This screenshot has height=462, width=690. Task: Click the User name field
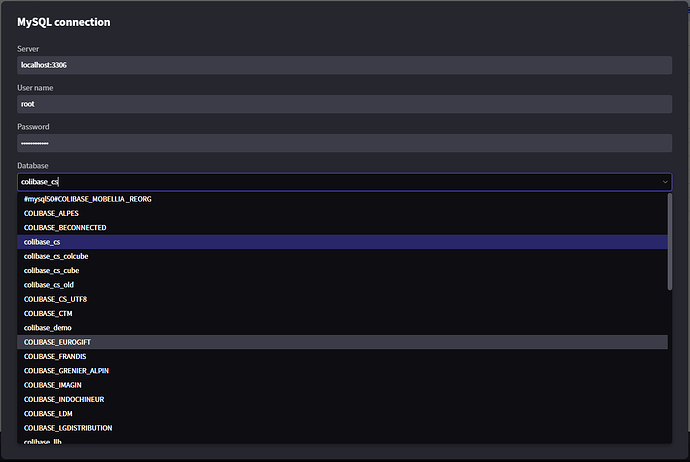[x=344, y=104]
